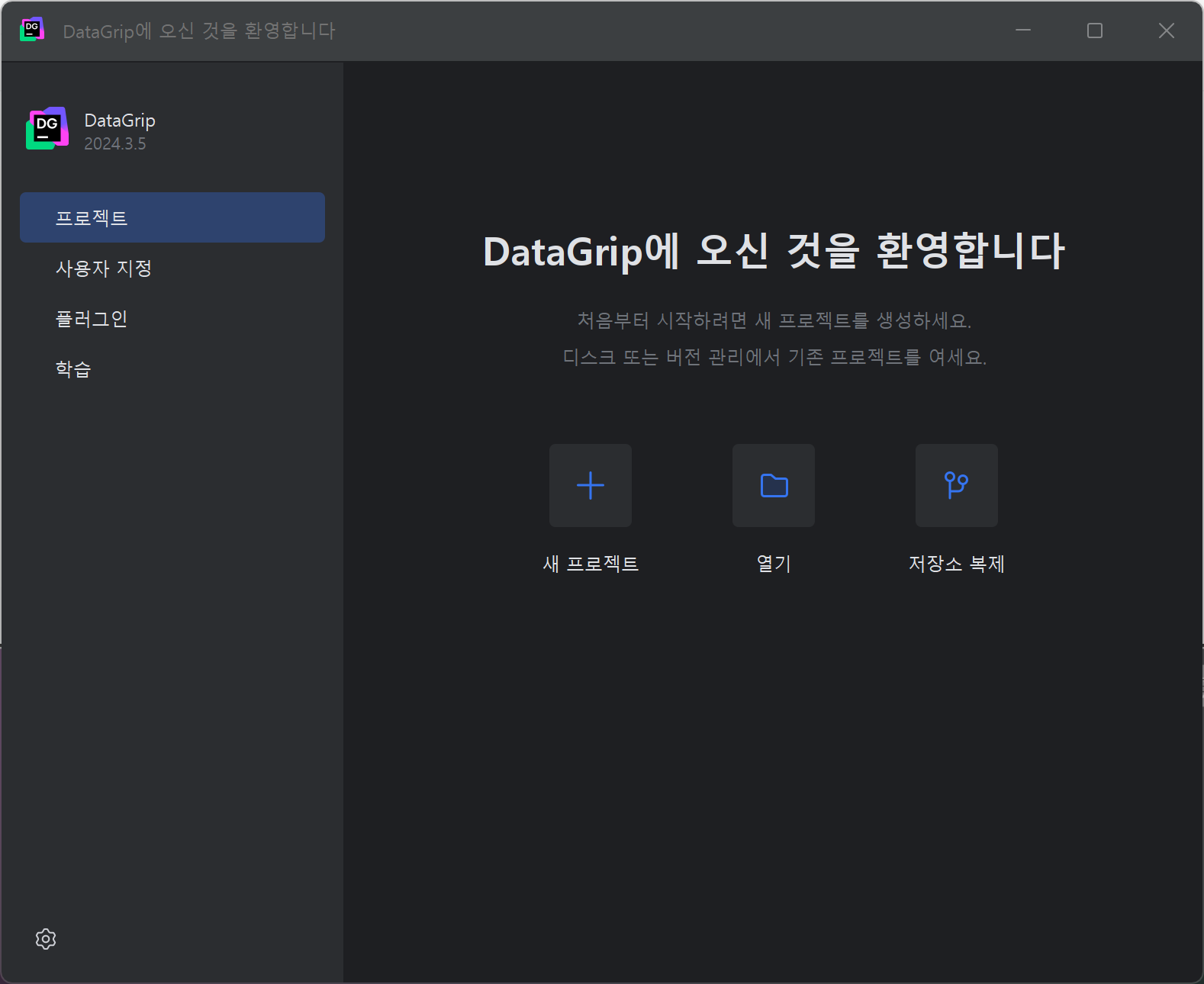Screen dimensions: 1204x984
Task: Maximize the DataGrip welcome window
Action: (1095, 31)
